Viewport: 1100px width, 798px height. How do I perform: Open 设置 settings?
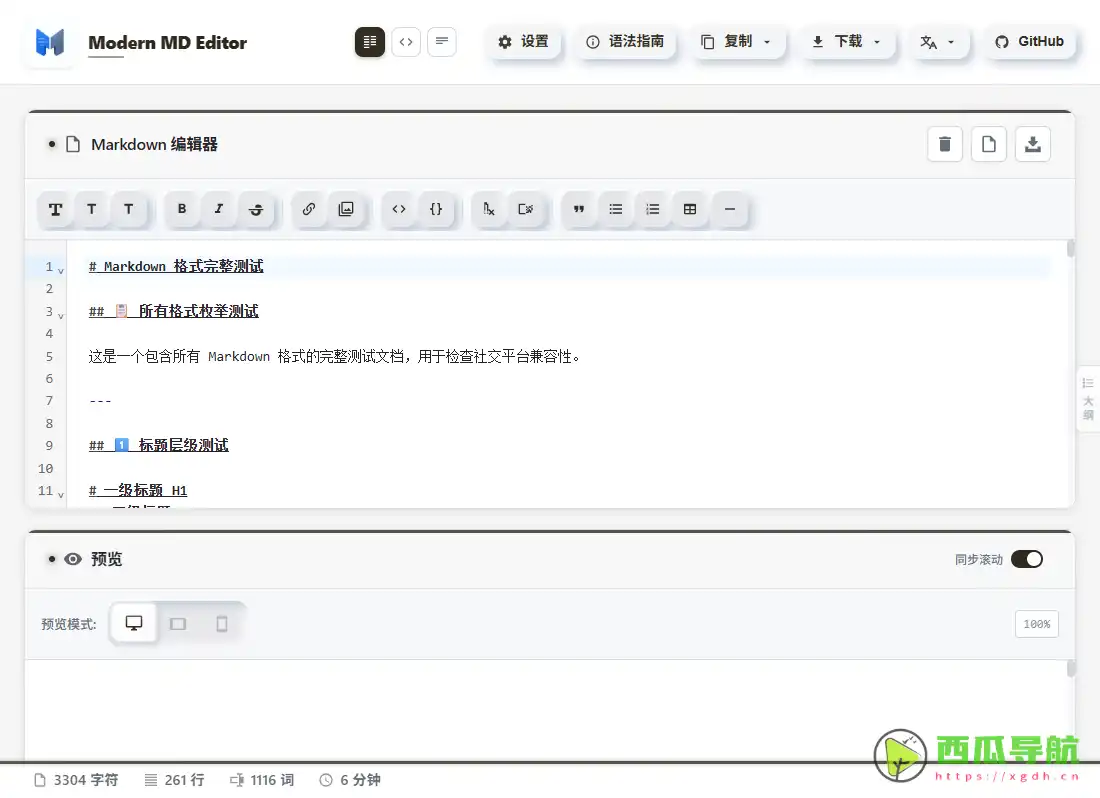click(x=523, y=42)
